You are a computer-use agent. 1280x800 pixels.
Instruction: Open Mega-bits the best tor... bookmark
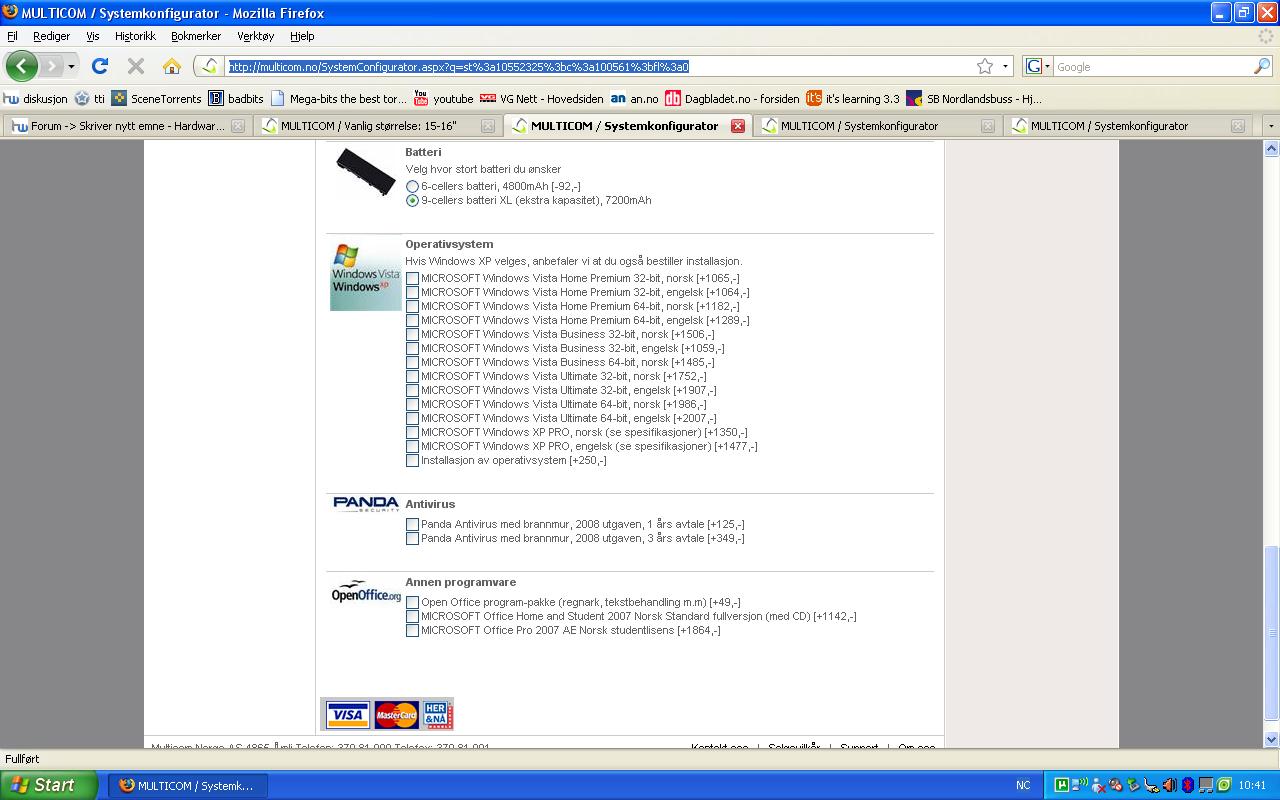point(339,98)
